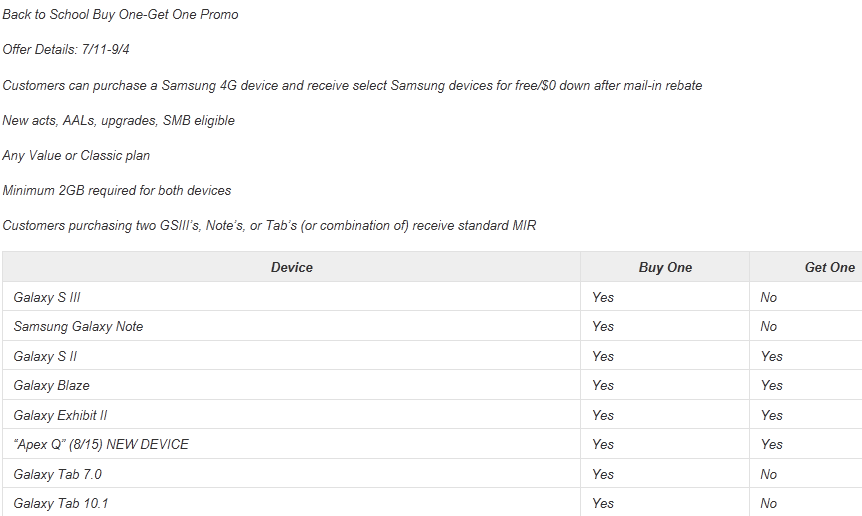The height and width of the screenshot is (516, 862).
Task: Click the "Minimum 2GB required" line
Action: coord(117,190)
